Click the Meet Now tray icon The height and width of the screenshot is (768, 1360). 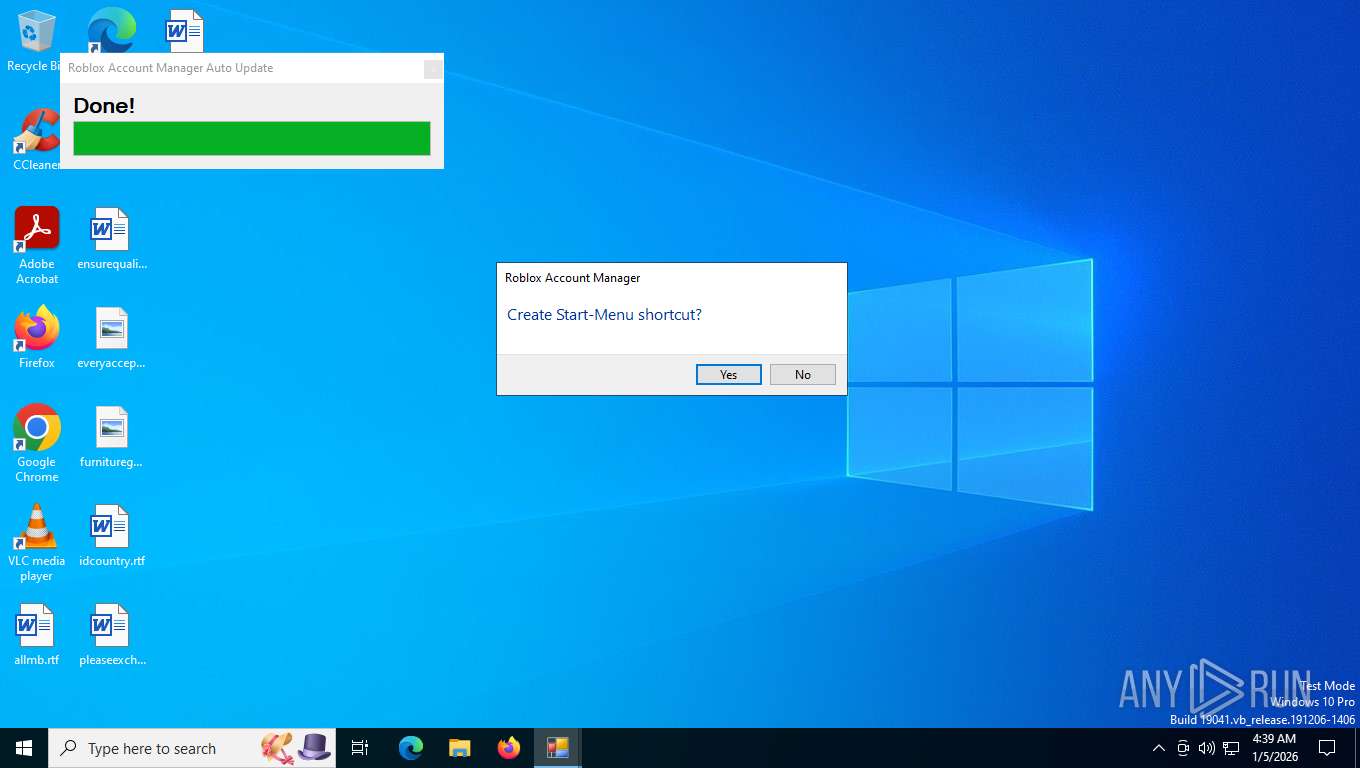(x=1183, y=748)
